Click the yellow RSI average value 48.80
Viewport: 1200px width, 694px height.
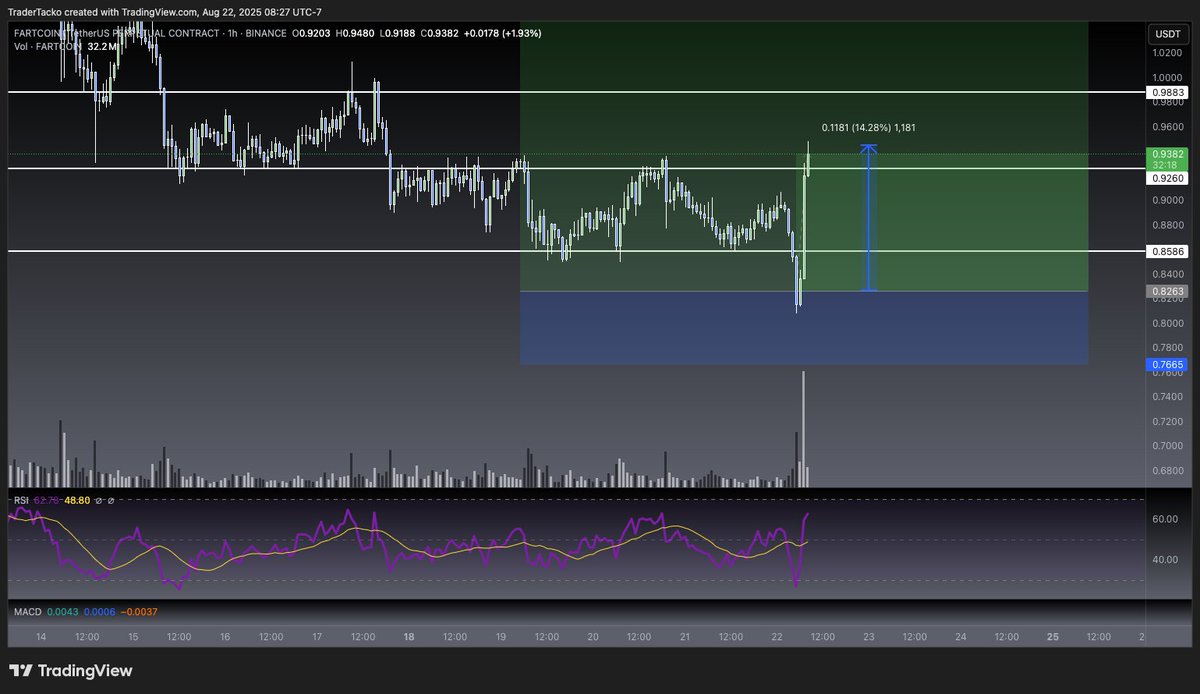77,500
